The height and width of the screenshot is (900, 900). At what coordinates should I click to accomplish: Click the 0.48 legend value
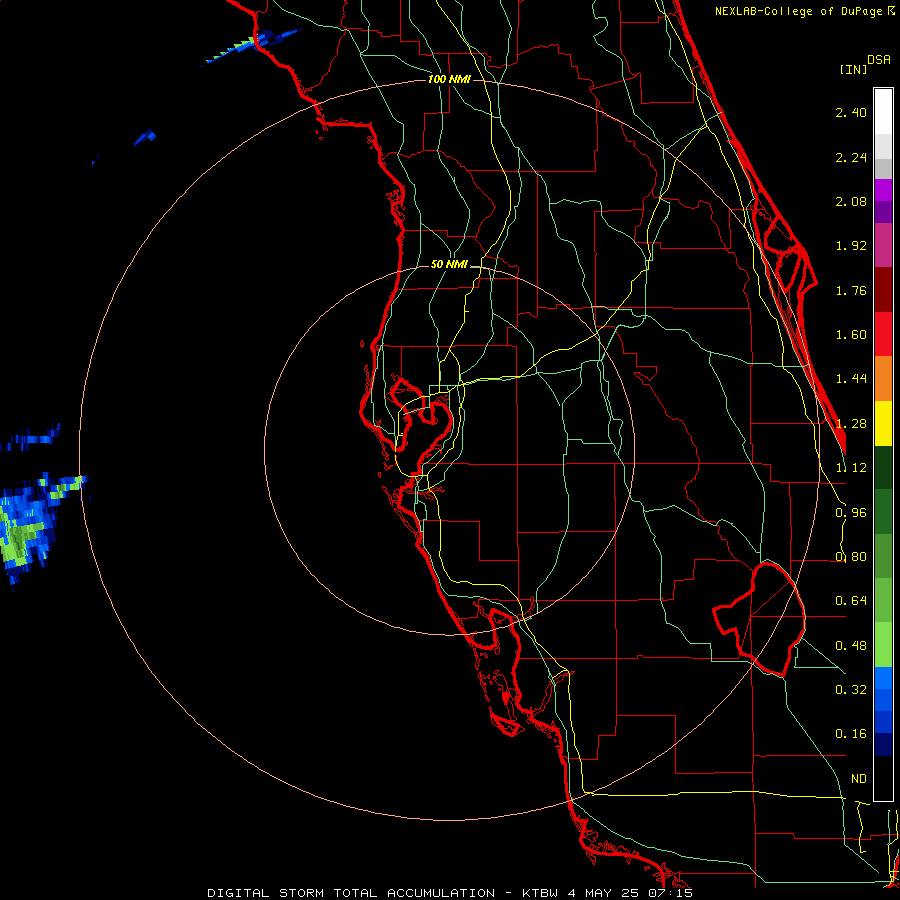click(x=851, y=646)
